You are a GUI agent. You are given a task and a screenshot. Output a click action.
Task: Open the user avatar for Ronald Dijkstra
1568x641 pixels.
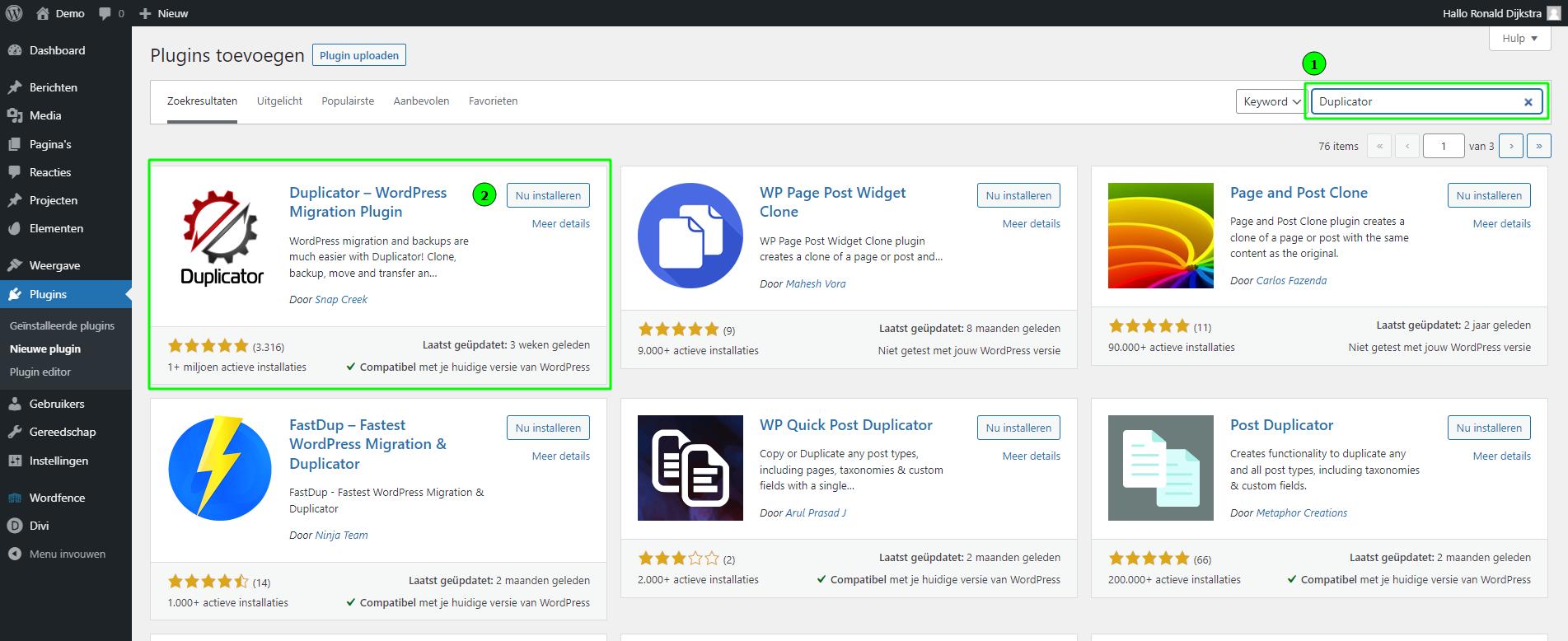[1554, 13]
